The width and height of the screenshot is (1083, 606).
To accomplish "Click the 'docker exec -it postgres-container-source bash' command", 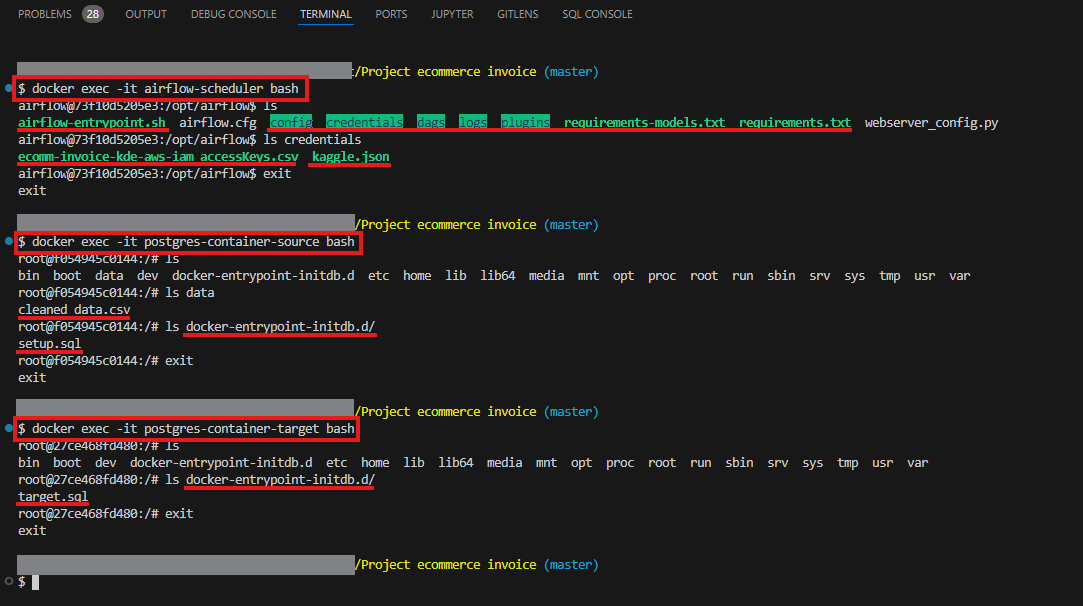I will [193, 241].
